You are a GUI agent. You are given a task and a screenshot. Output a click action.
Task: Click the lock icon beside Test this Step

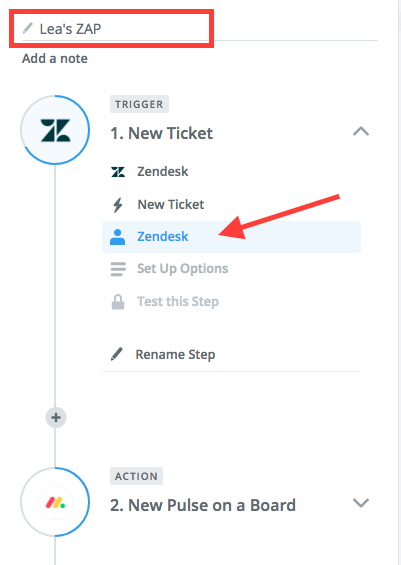point(118,302)
